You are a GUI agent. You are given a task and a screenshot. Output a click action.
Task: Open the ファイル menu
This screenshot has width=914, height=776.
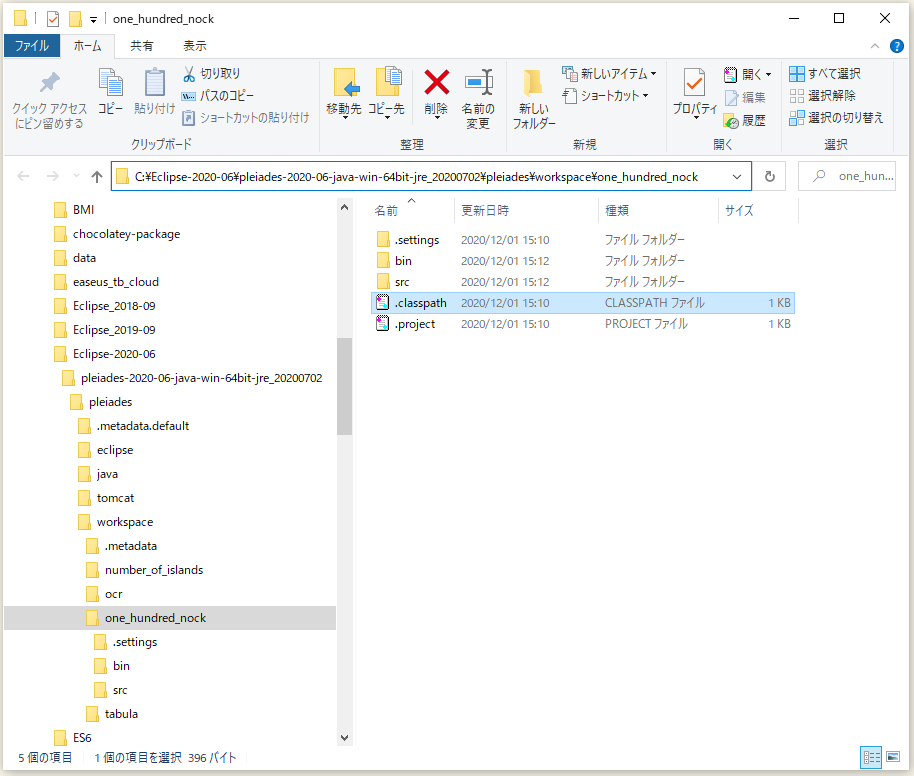point(31,45)
